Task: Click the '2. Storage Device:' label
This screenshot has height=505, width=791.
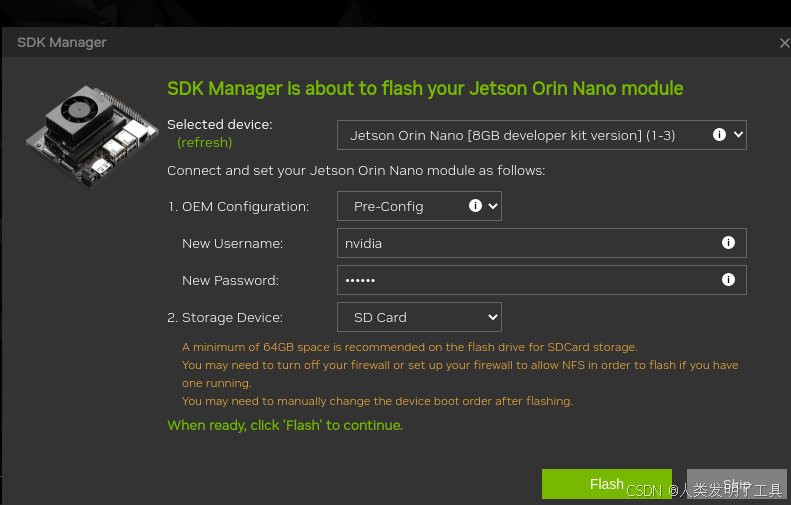Action: coord(225,318)
